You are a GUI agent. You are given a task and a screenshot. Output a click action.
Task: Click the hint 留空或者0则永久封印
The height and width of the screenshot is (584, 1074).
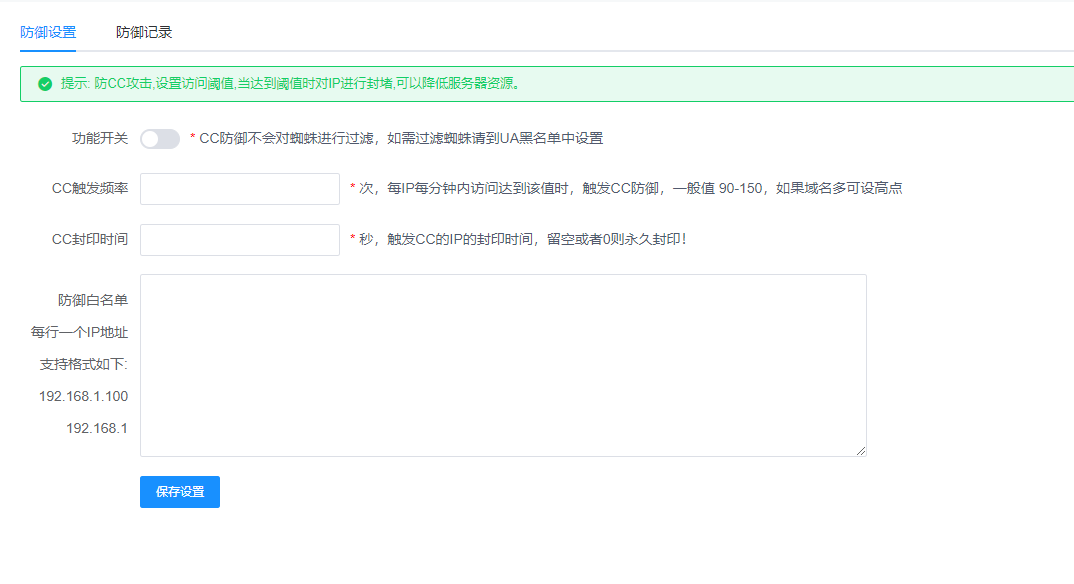(x=616, y=239)
